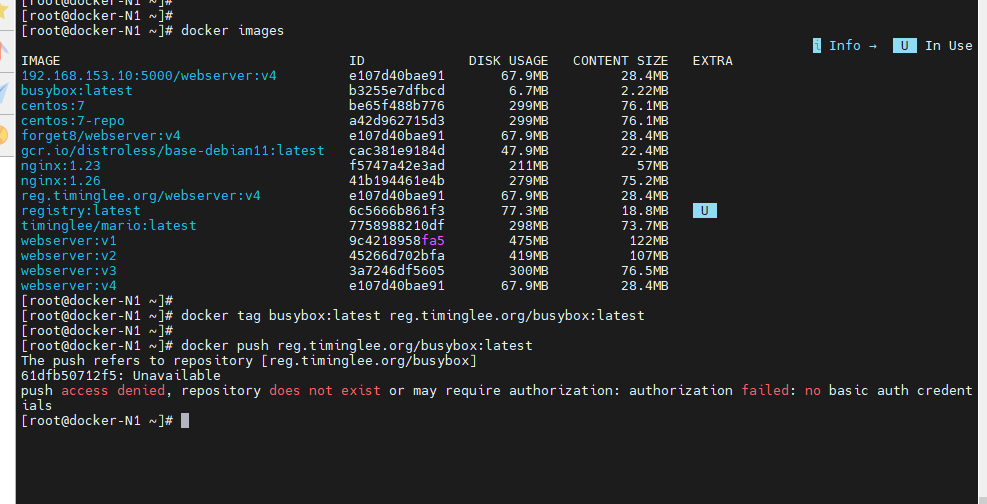This screenshot has height=504, width=987.
Task: Click the 73.7MB content size value
Action: [x=645, y=225]
